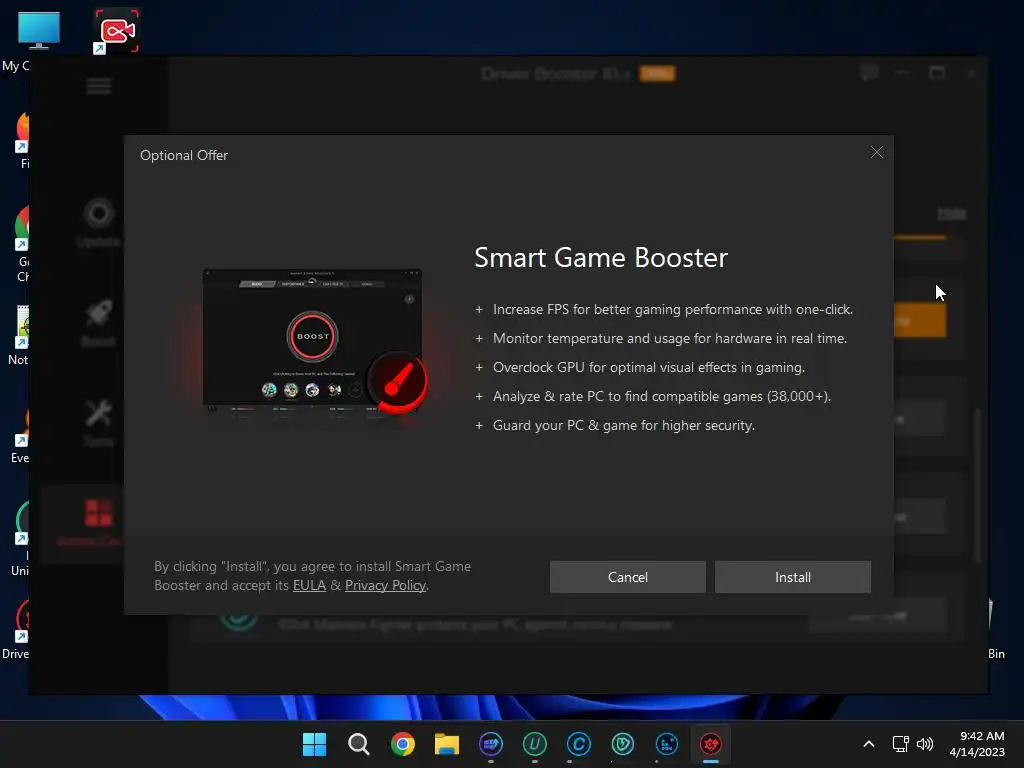Click the red Driver Booster taskbar icon

[x=711, y=744]
